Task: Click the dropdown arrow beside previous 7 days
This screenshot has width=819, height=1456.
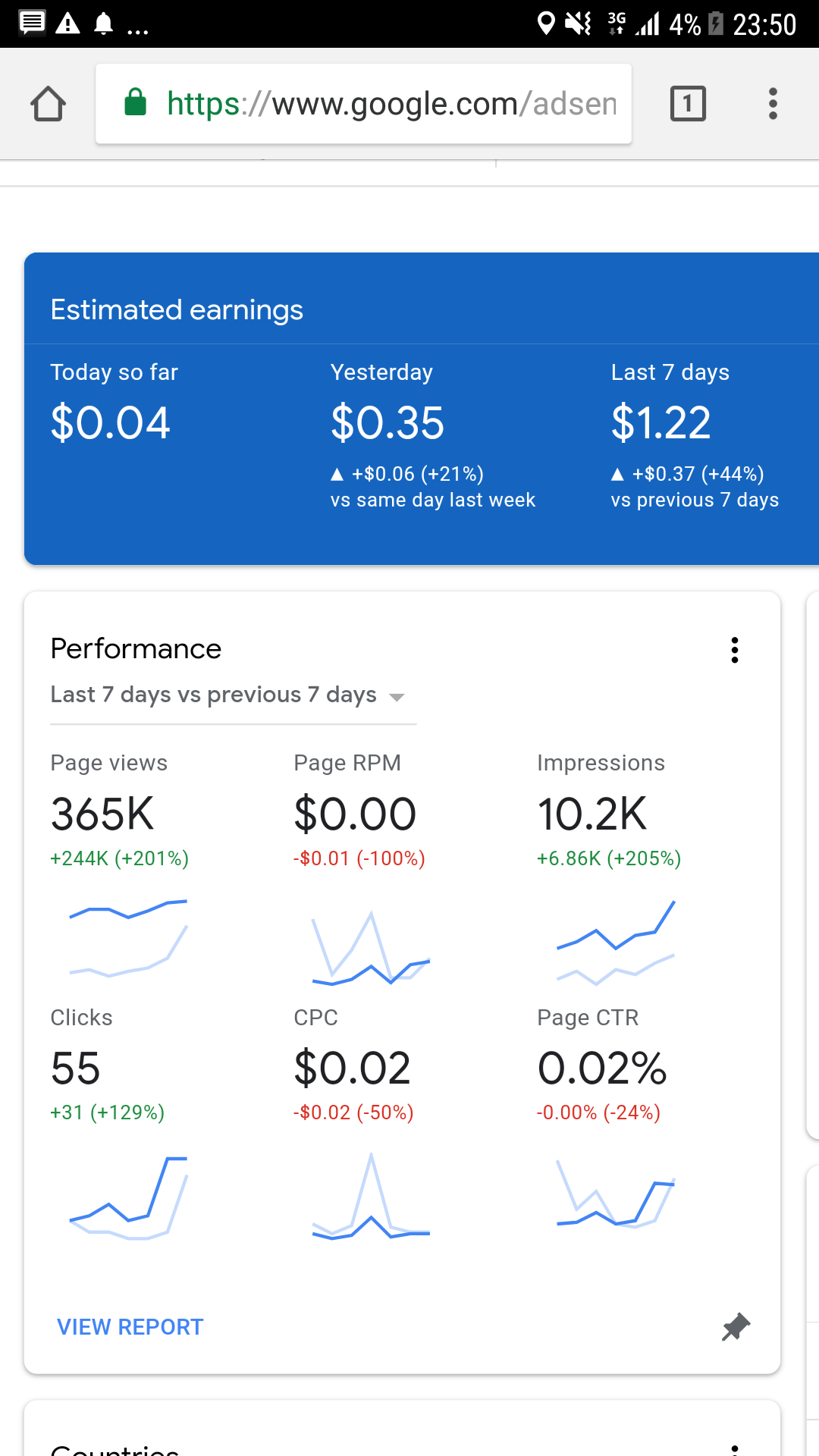Action: click(x=397, y=697)
